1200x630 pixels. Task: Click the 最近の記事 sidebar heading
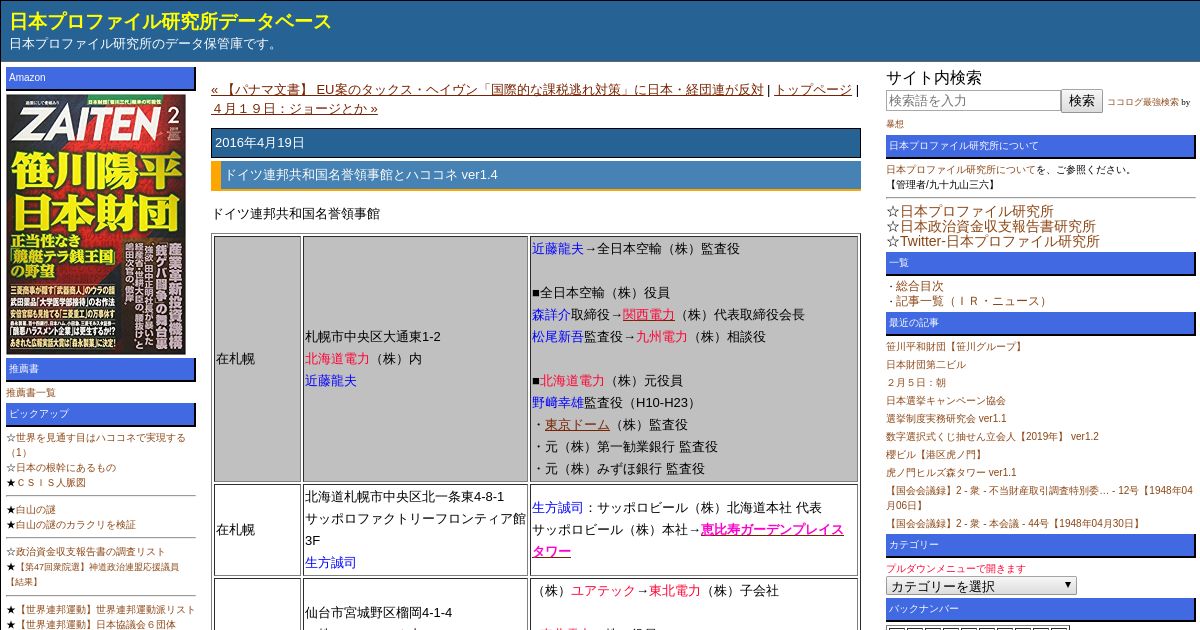[x=1040, y=323]
